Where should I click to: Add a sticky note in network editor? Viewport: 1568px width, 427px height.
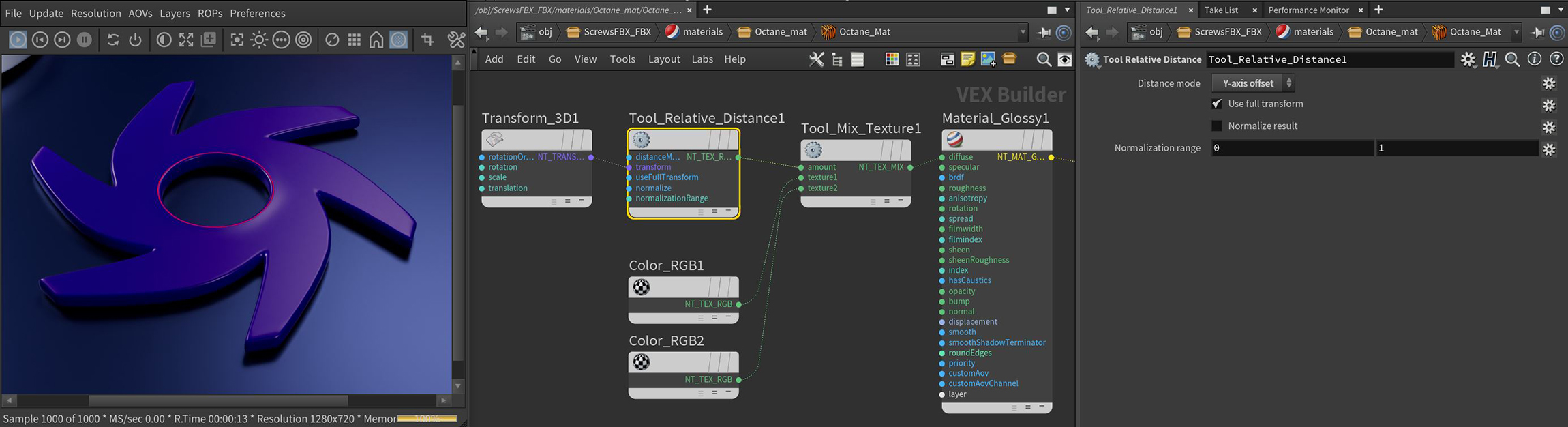pyautogui.click(x=967, y=59)
